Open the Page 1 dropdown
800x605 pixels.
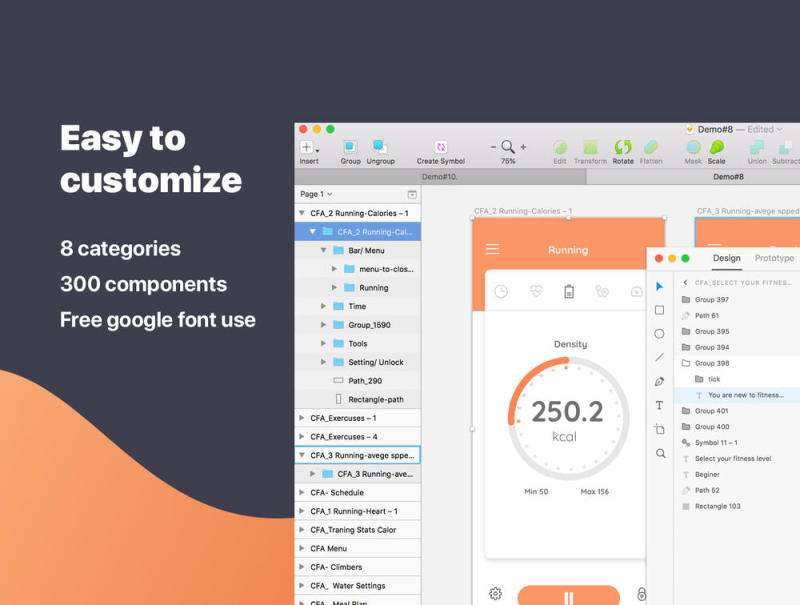click(x=316, y=194)
